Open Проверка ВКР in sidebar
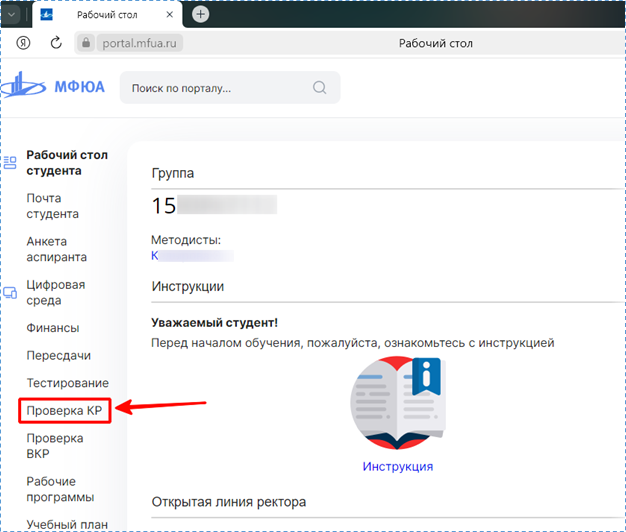626x532 pixels. tap(55, 446)
